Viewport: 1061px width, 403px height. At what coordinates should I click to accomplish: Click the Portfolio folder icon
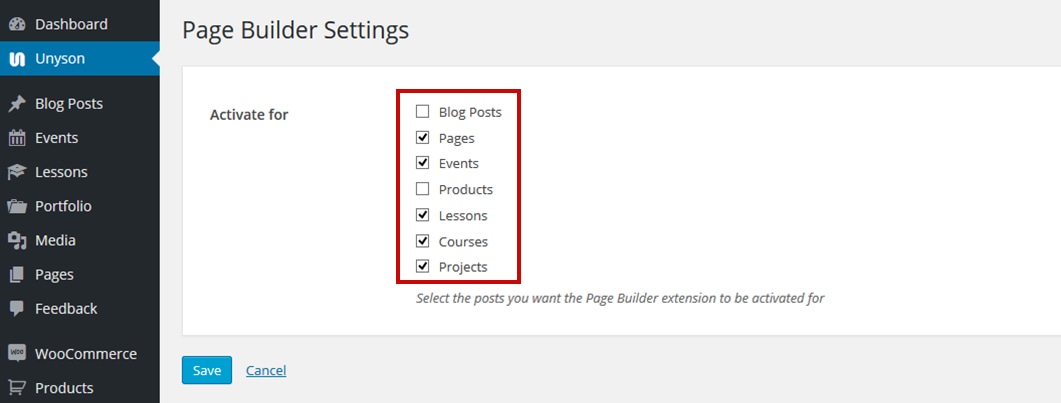click(x=17, y=206)
